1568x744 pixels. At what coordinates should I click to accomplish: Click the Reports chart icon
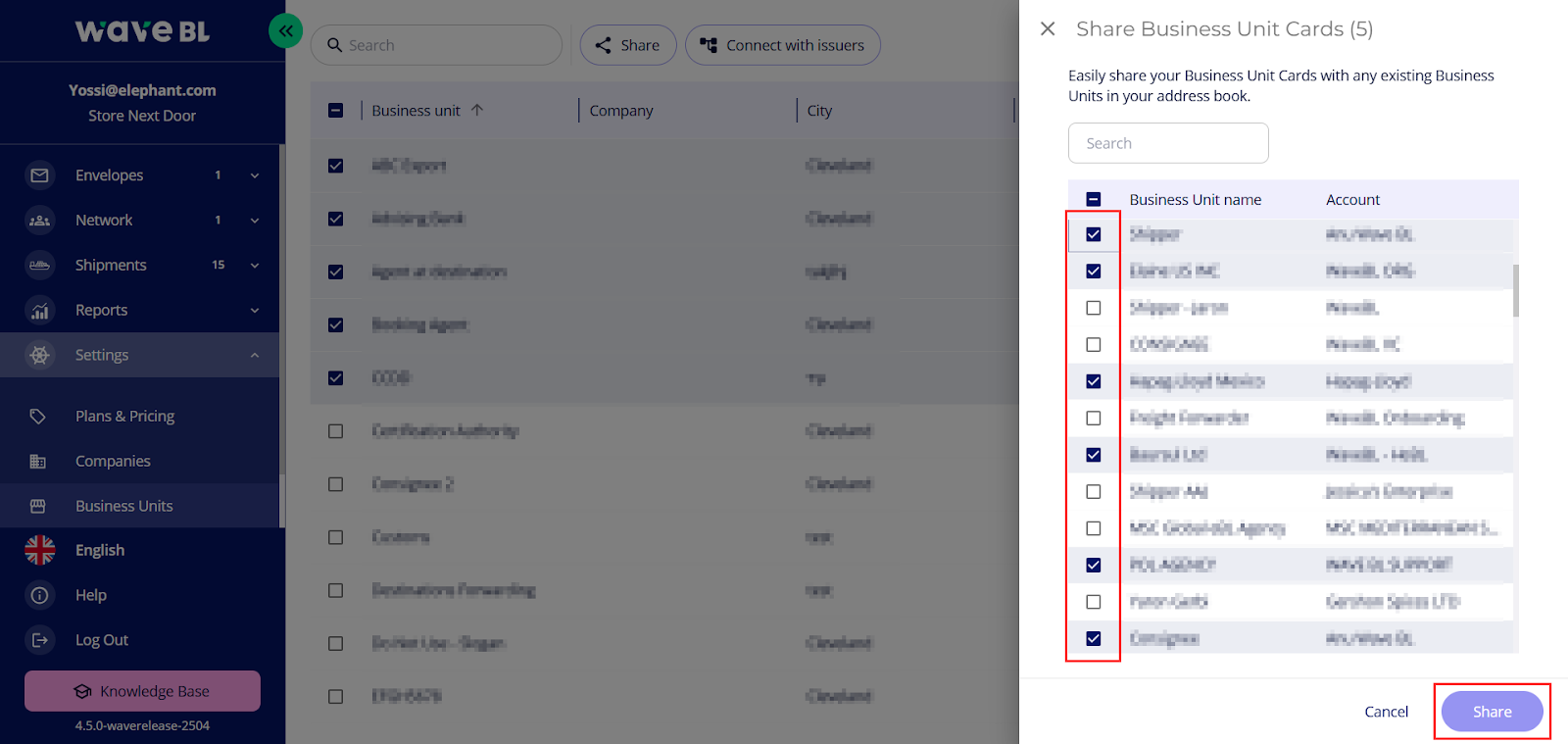39,311
